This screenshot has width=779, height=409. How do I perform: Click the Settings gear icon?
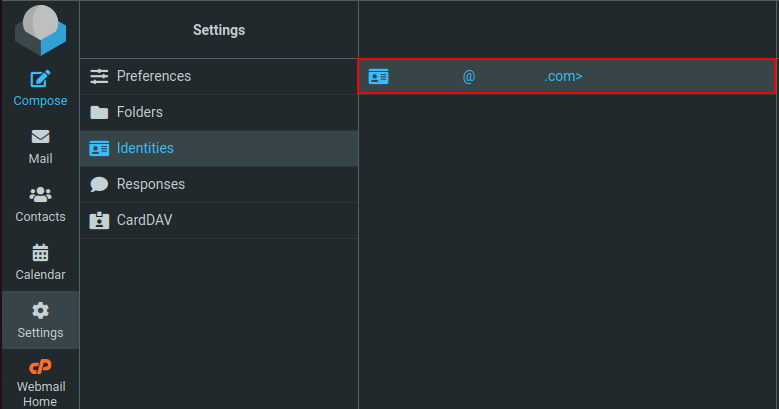click(x=40, y=311)
